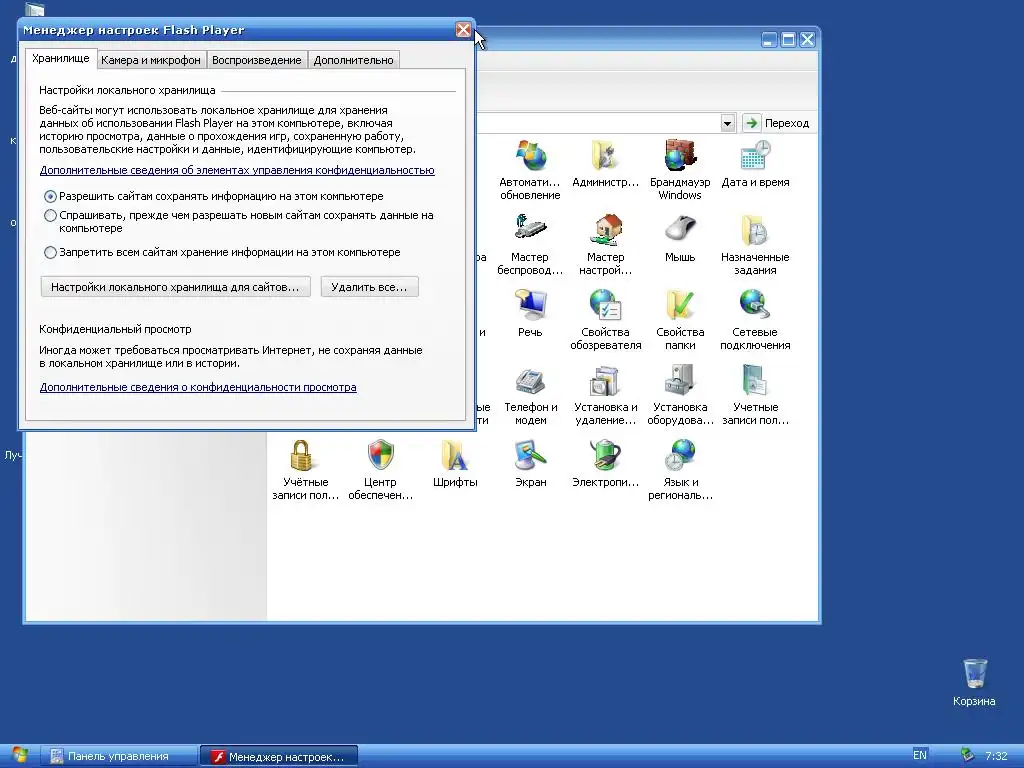This screenshot has height=768, width=1024.
Task: Open Экран icon in Control Panel
Action: coord(530,455)
